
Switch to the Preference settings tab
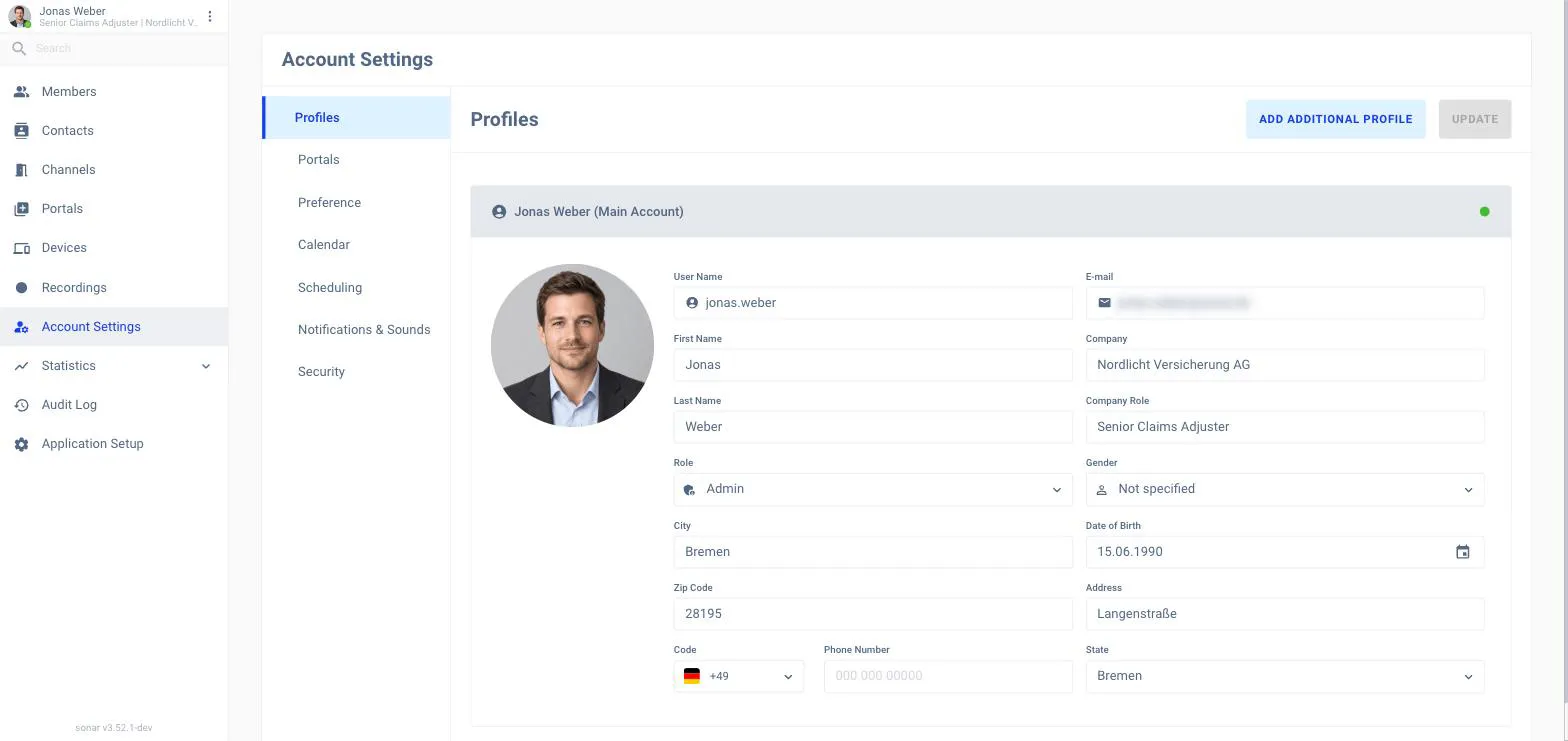click(x=357, y=202)
